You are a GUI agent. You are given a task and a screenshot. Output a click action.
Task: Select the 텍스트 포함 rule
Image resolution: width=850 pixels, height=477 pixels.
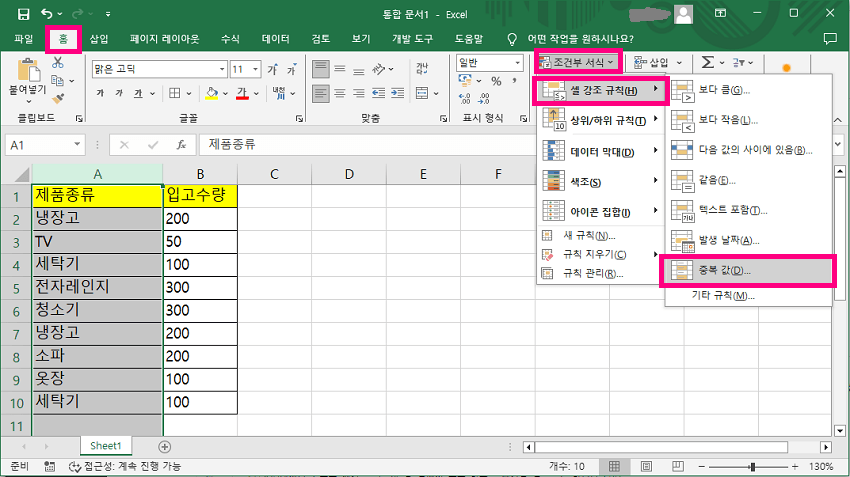tap(749, 210)
